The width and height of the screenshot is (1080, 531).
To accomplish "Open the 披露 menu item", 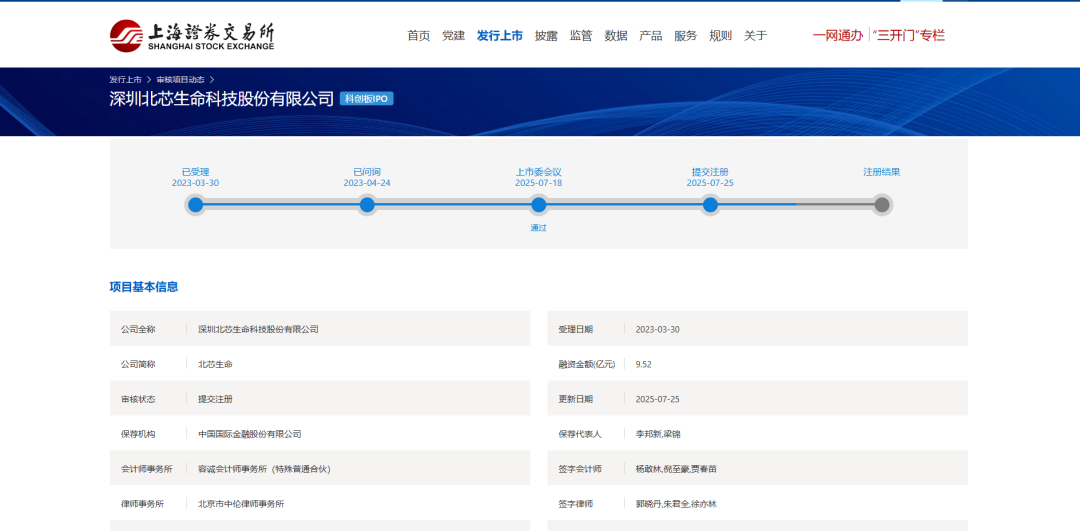I will [x=546, y=36].
